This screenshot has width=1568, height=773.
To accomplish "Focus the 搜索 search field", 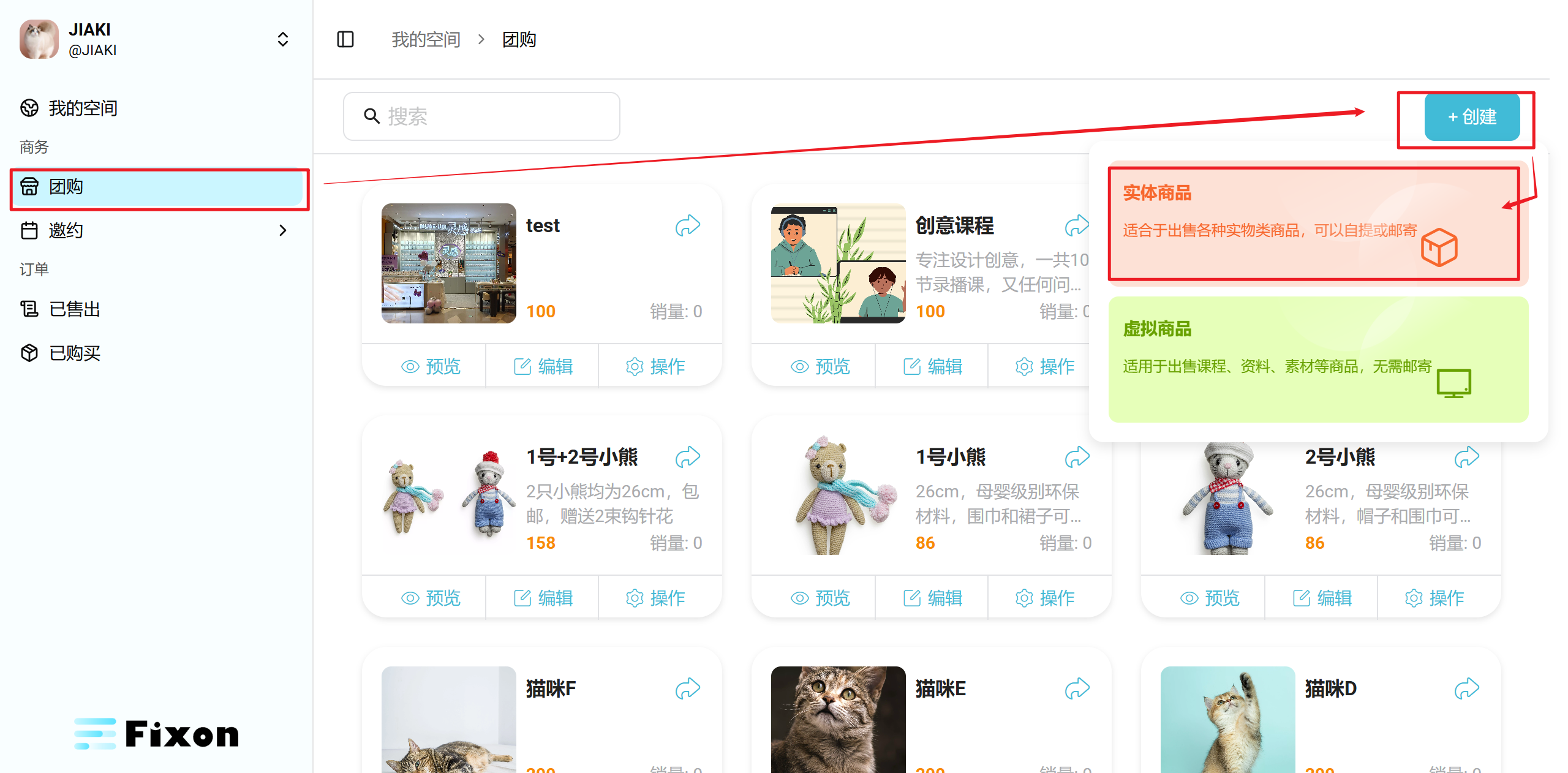I will pos(481,116).
